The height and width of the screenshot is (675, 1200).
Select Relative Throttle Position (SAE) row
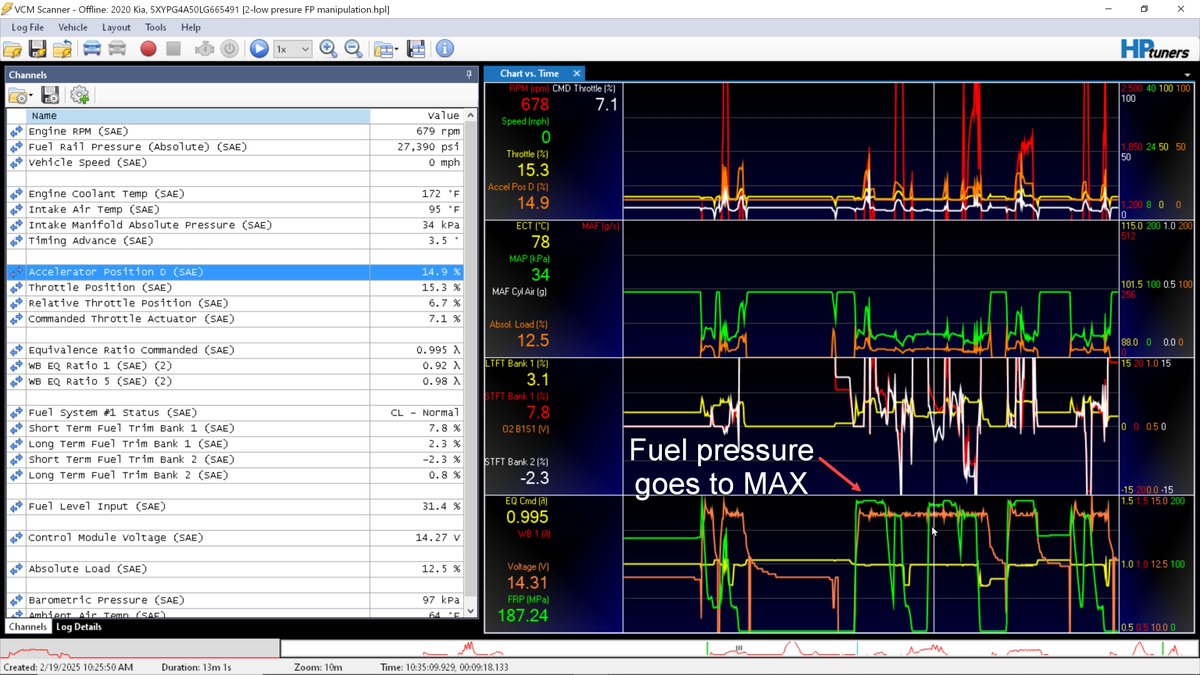point(235,303)
